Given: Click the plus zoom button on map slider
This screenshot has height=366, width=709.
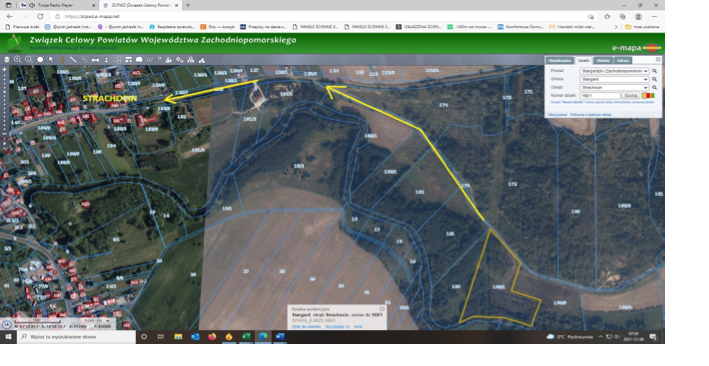Looking at the screenshot, I should [x=5, y=70].
